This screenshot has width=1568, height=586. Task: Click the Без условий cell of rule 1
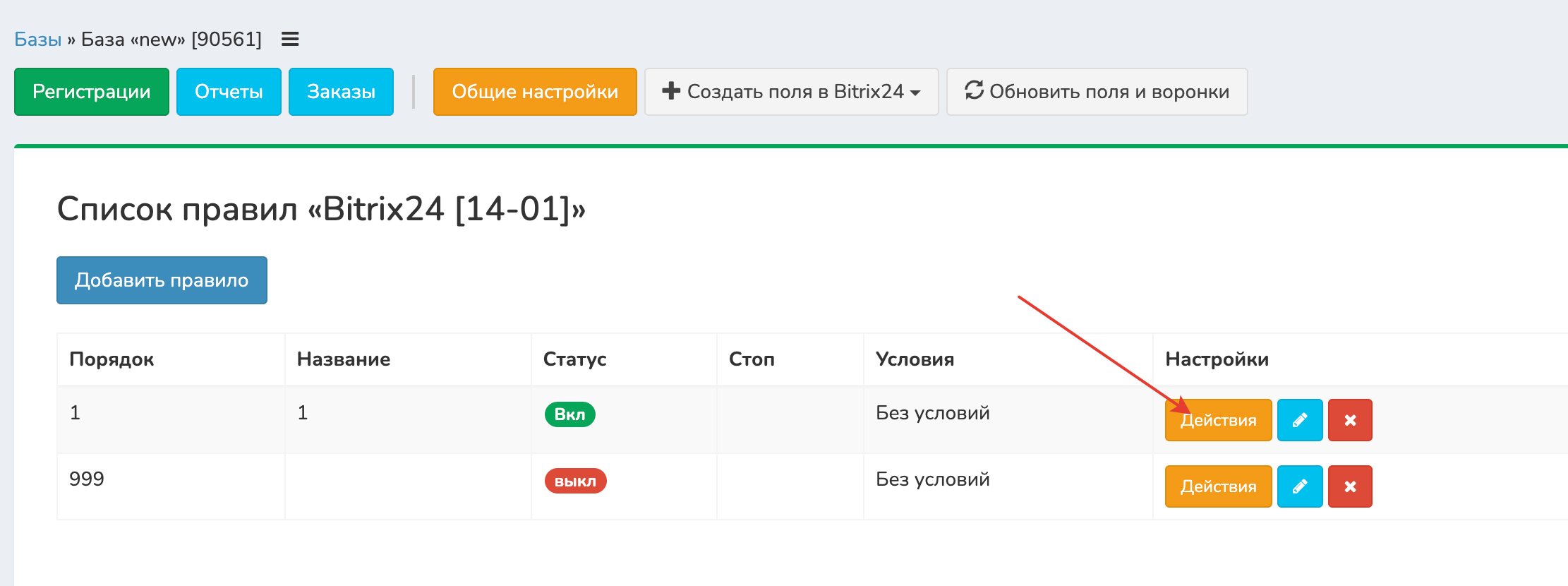pos(932,413)
